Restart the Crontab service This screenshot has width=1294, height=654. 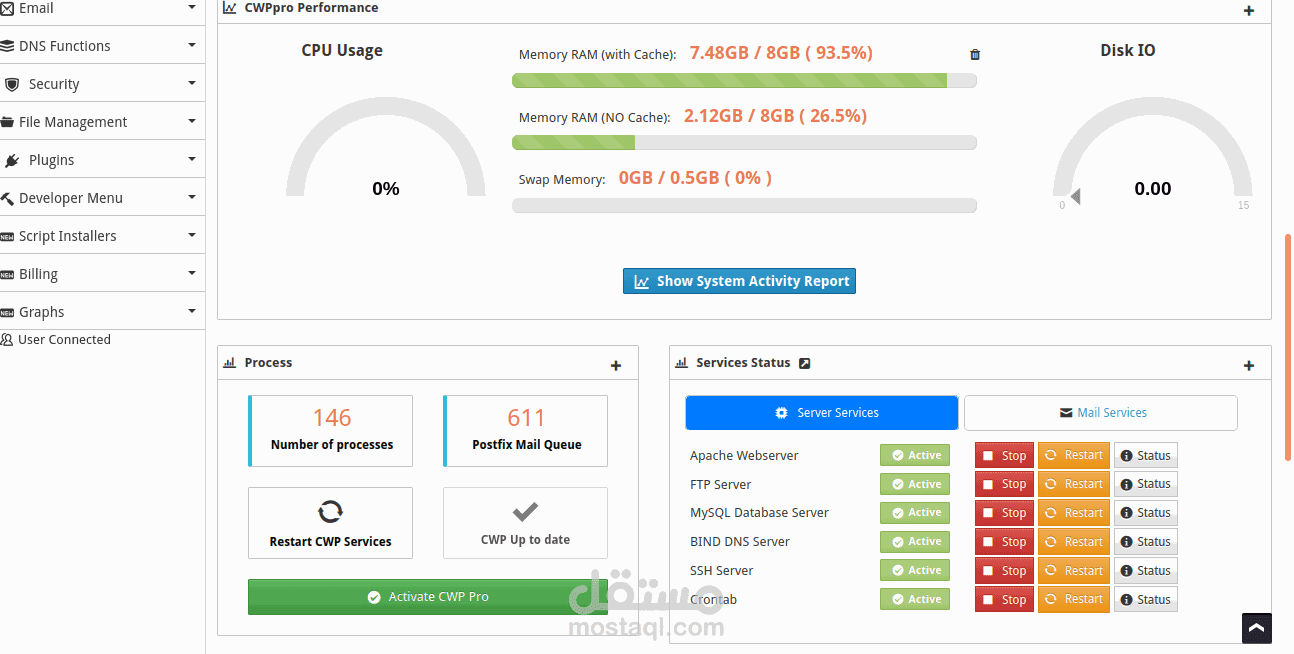point(1074,600)
